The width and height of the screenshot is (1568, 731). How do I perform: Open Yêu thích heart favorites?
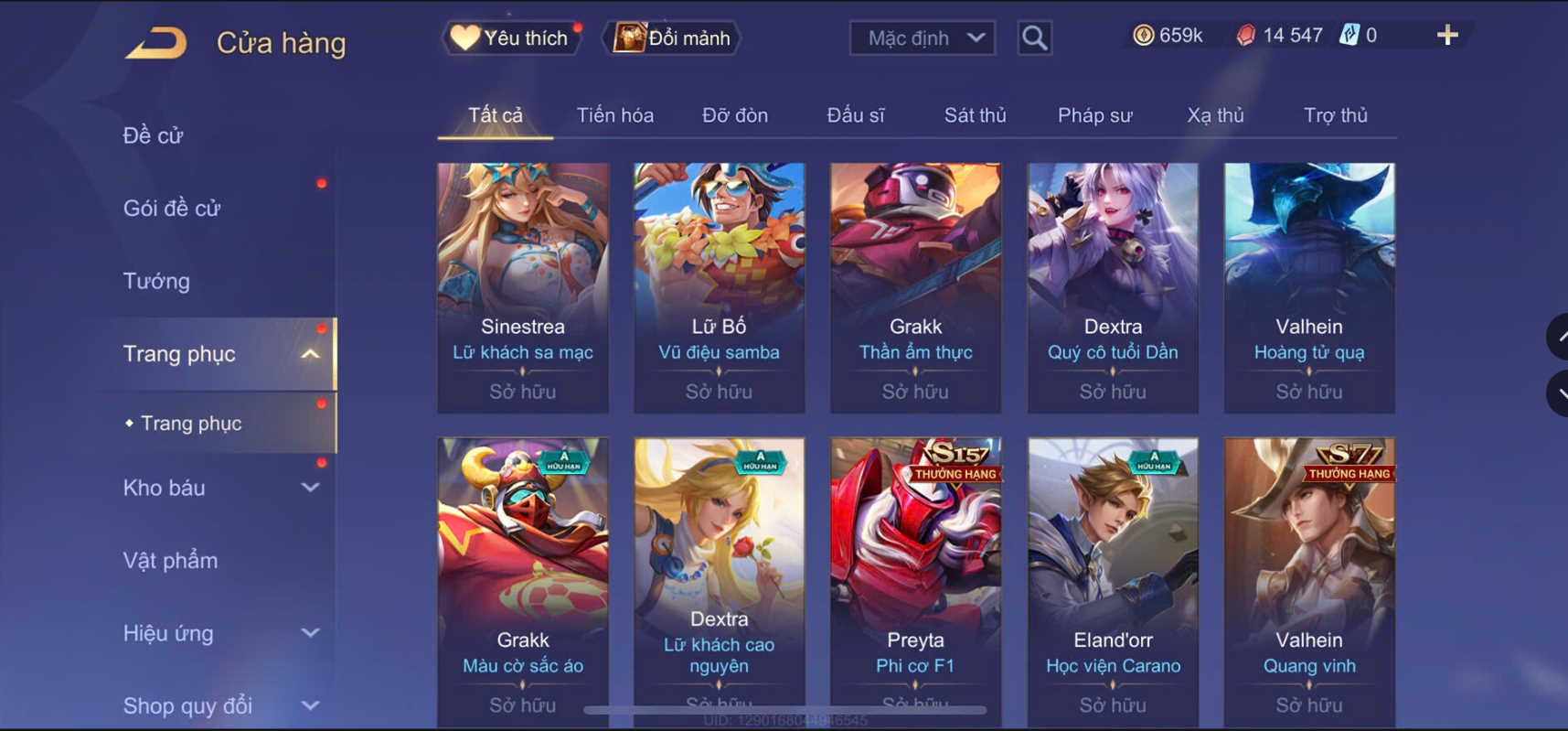pos(511,38)
